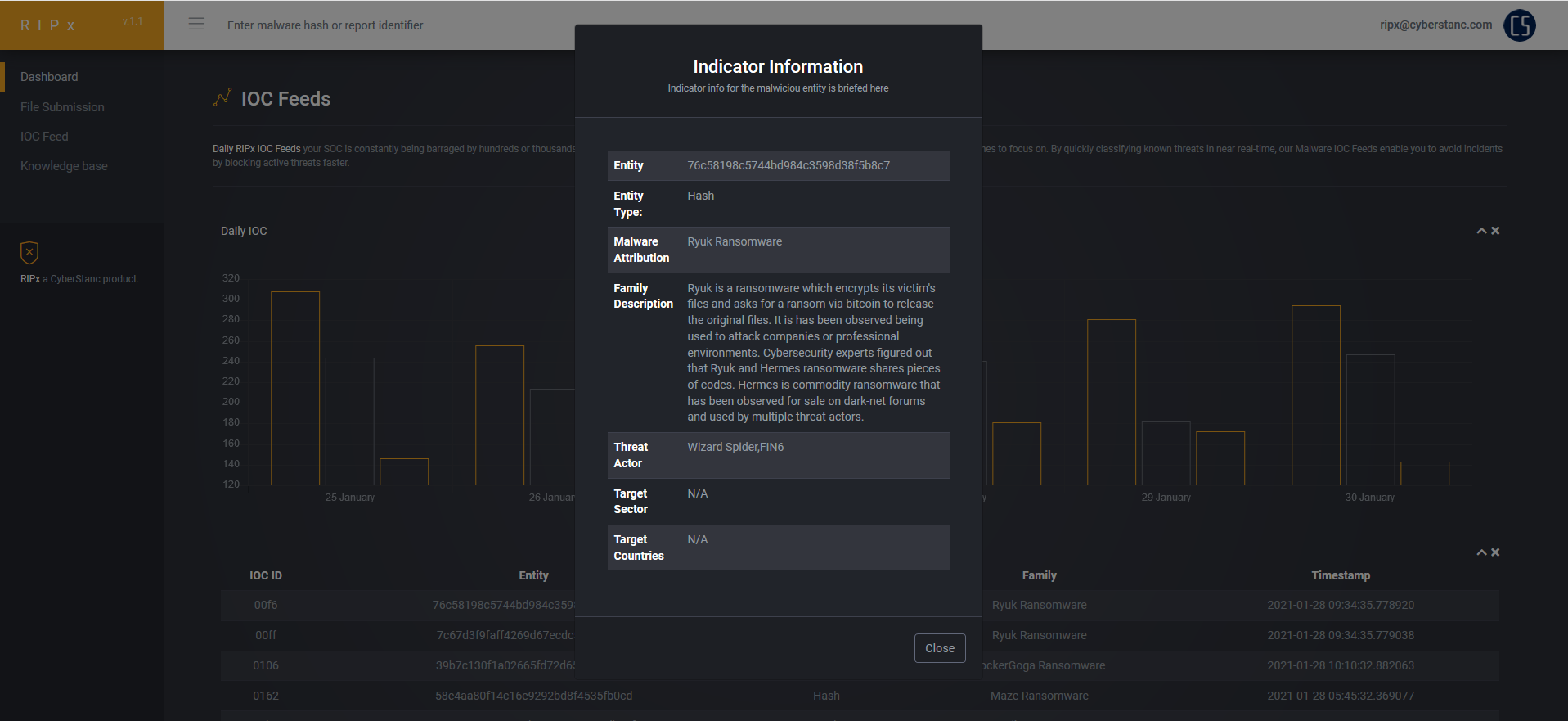Sort table by Entity column
1568x721 pixels.
[x=533, y=575]
